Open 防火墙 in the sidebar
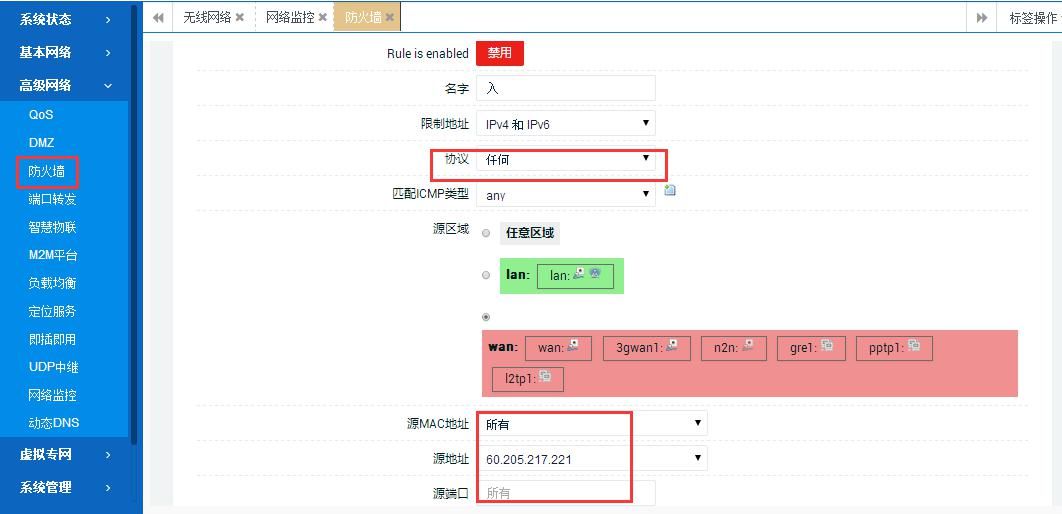1062x514 pixels. coord(47,172)
